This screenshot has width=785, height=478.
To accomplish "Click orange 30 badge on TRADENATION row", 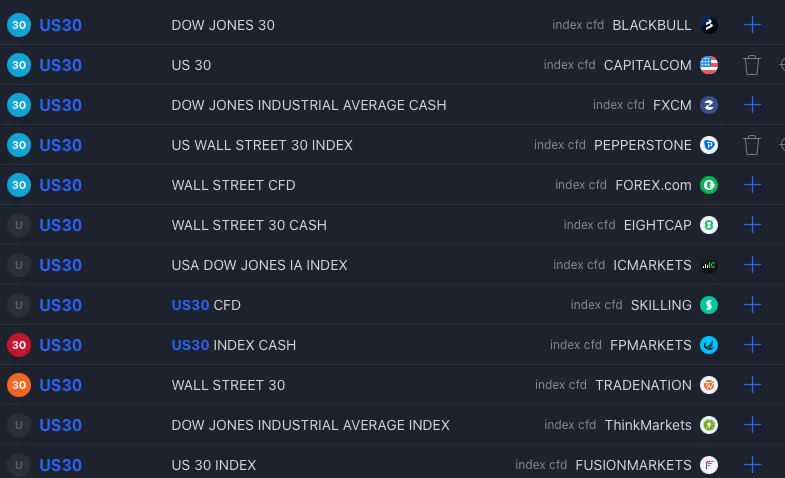I will tap(19, 385).
